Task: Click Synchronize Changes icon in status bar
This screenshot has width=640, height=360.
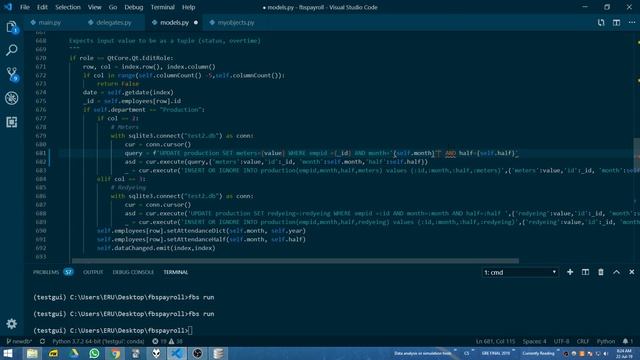Action: (42, 341)
